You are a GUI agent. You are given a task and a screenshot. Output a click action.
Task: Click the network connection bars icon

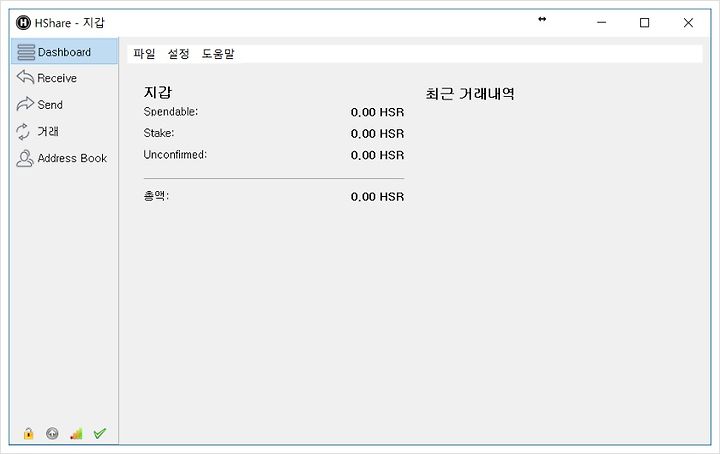76,433
